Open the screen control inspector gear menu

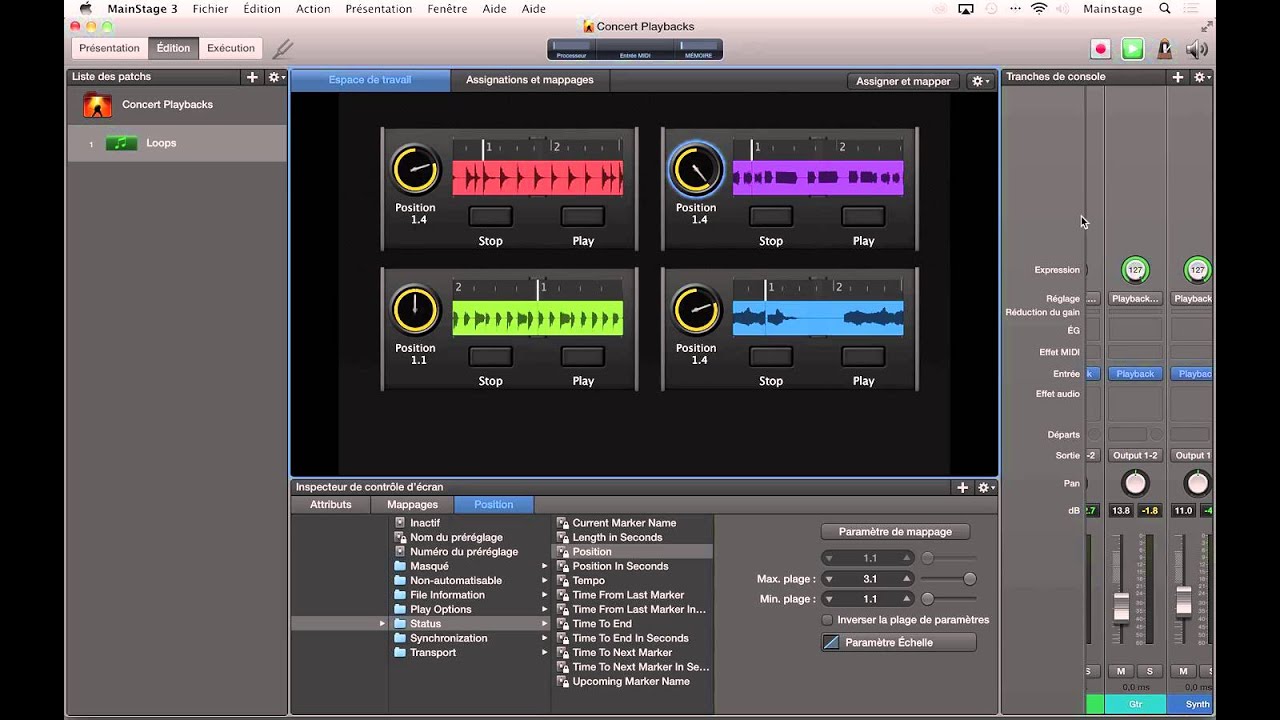coord(985,487)
